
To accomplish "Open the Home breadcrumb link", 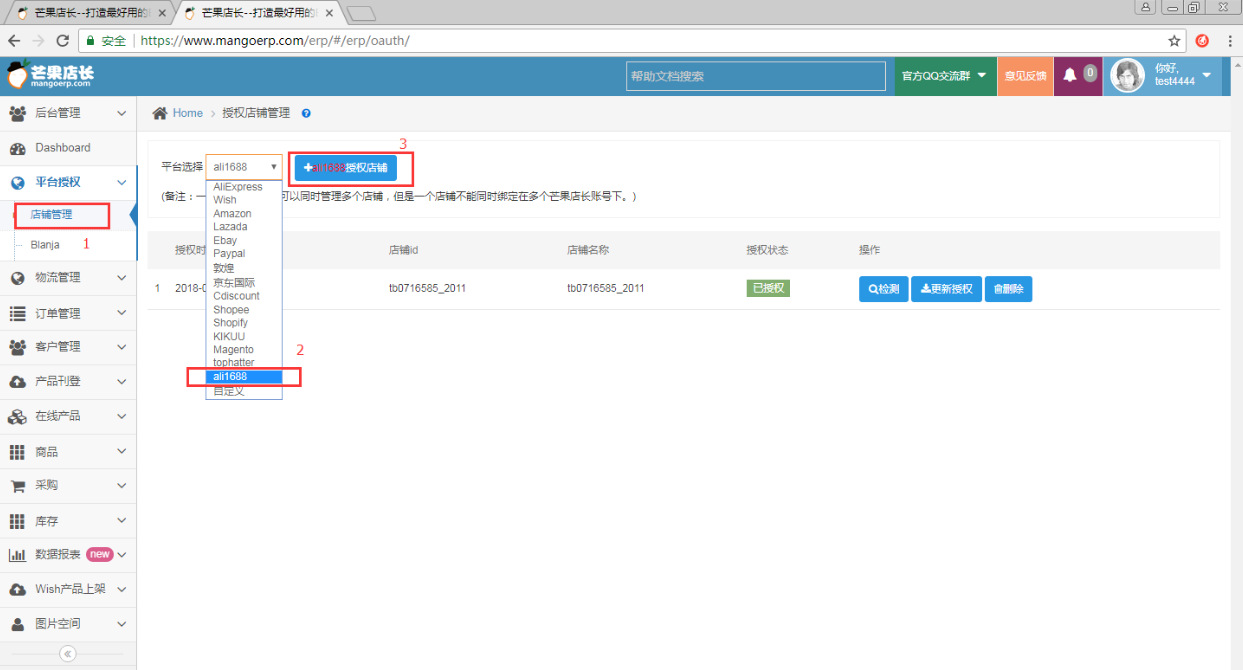I will 187,113.
